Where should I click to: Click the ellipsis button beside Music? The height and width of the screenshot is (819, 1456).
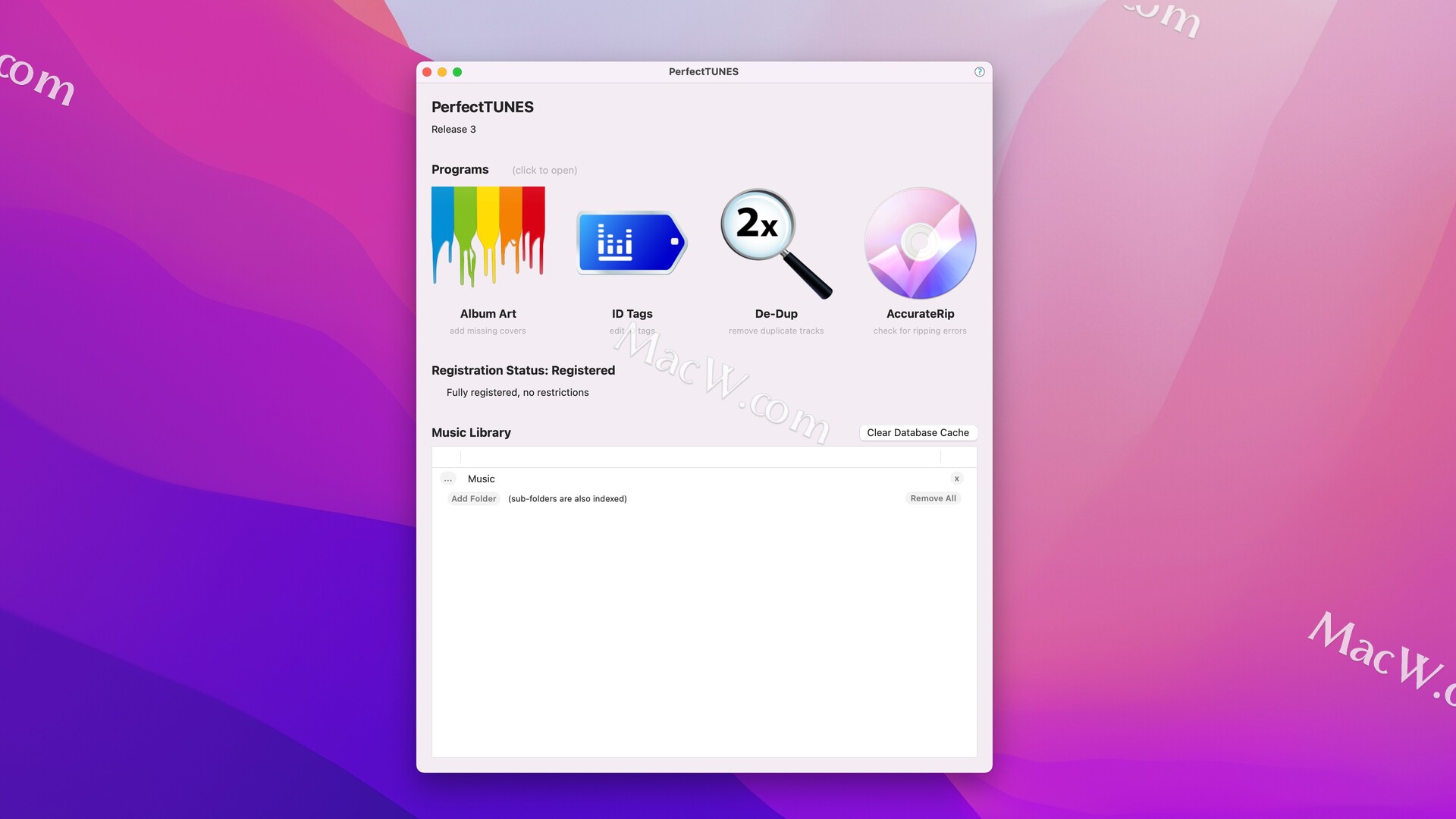pos(448,479)
